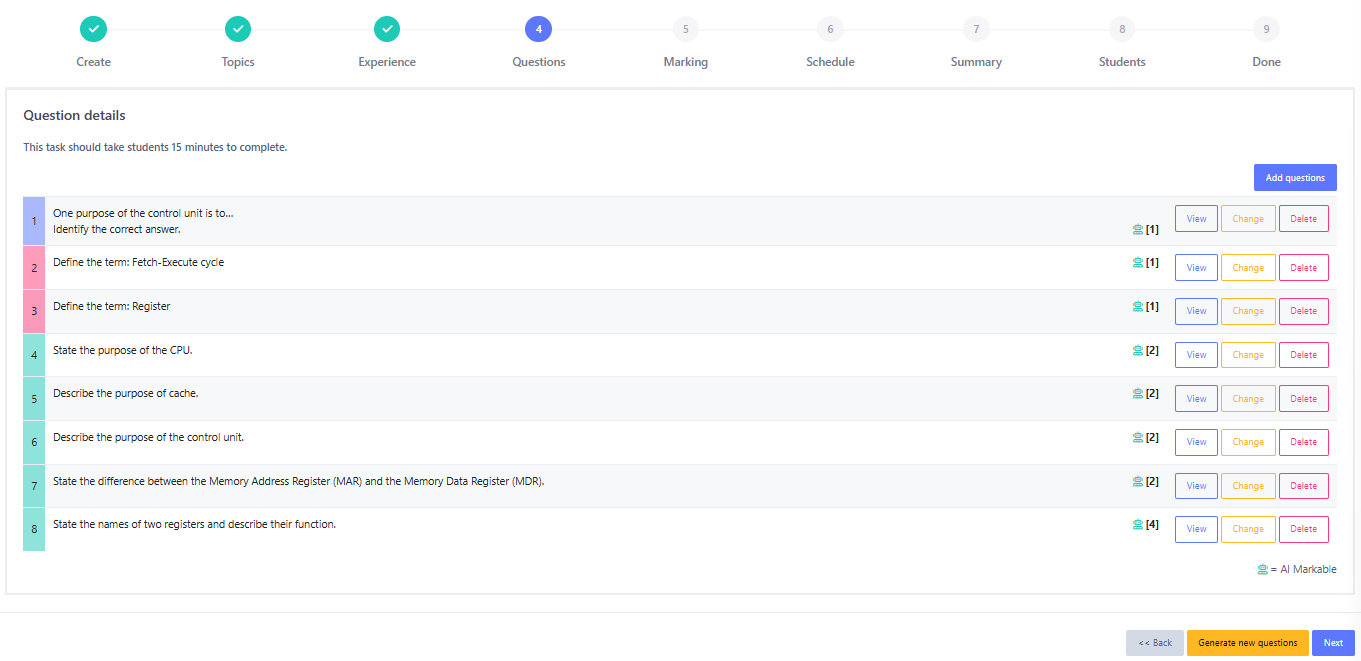The width and height of the screenshot is (1361, 661).
Task: Select step 8 Students
Action: coord(1122,29)
